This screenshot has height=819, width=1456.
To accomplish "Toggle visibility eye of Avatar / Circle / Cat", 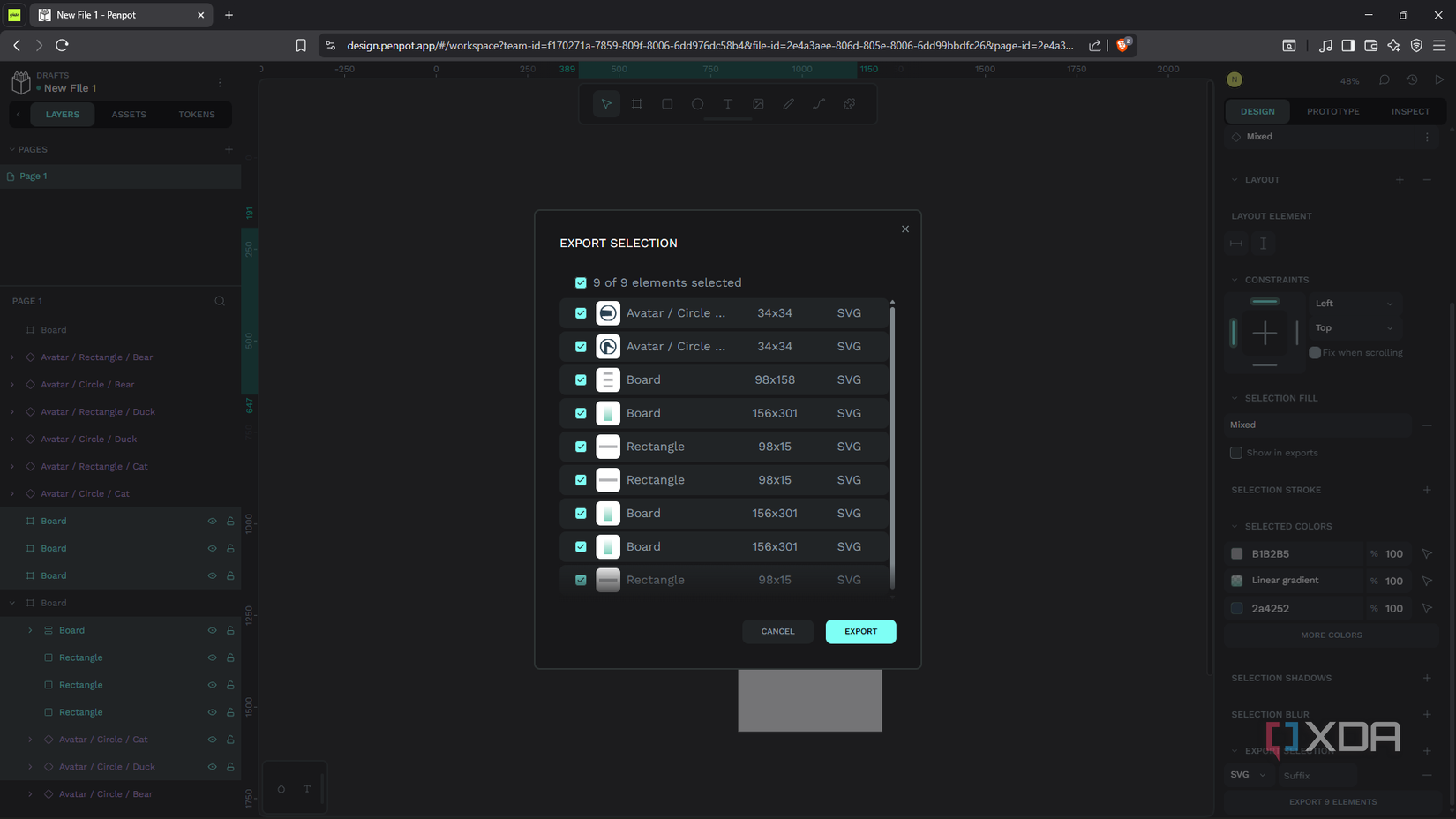I will click(x=212, y=740).
